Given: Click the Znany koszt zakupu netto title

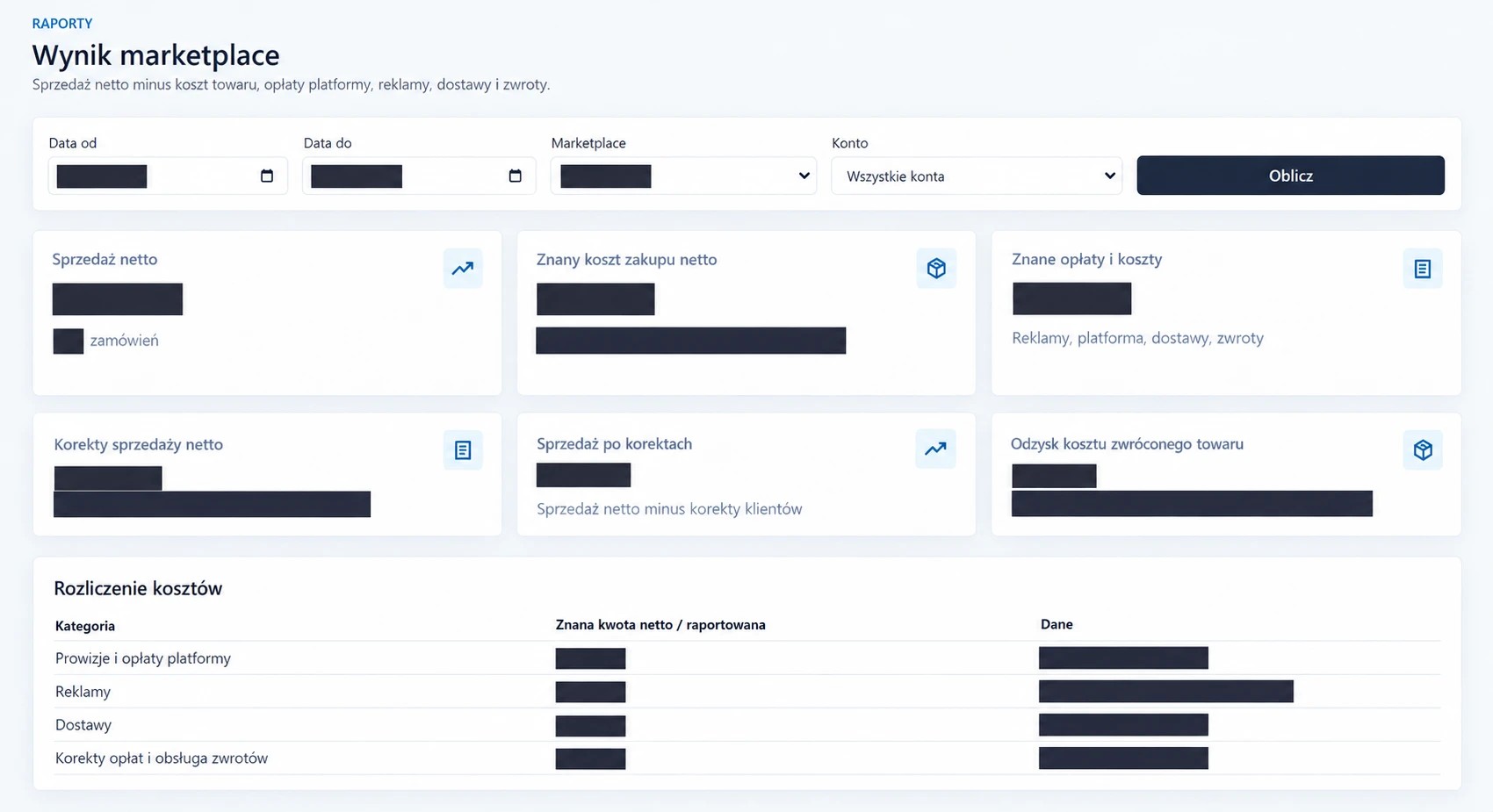Looking at the screenshot, I should click(627, 260).
